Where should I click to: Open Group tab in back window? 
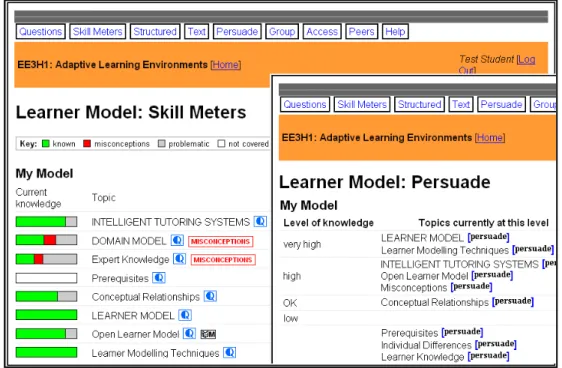[282, 32]
